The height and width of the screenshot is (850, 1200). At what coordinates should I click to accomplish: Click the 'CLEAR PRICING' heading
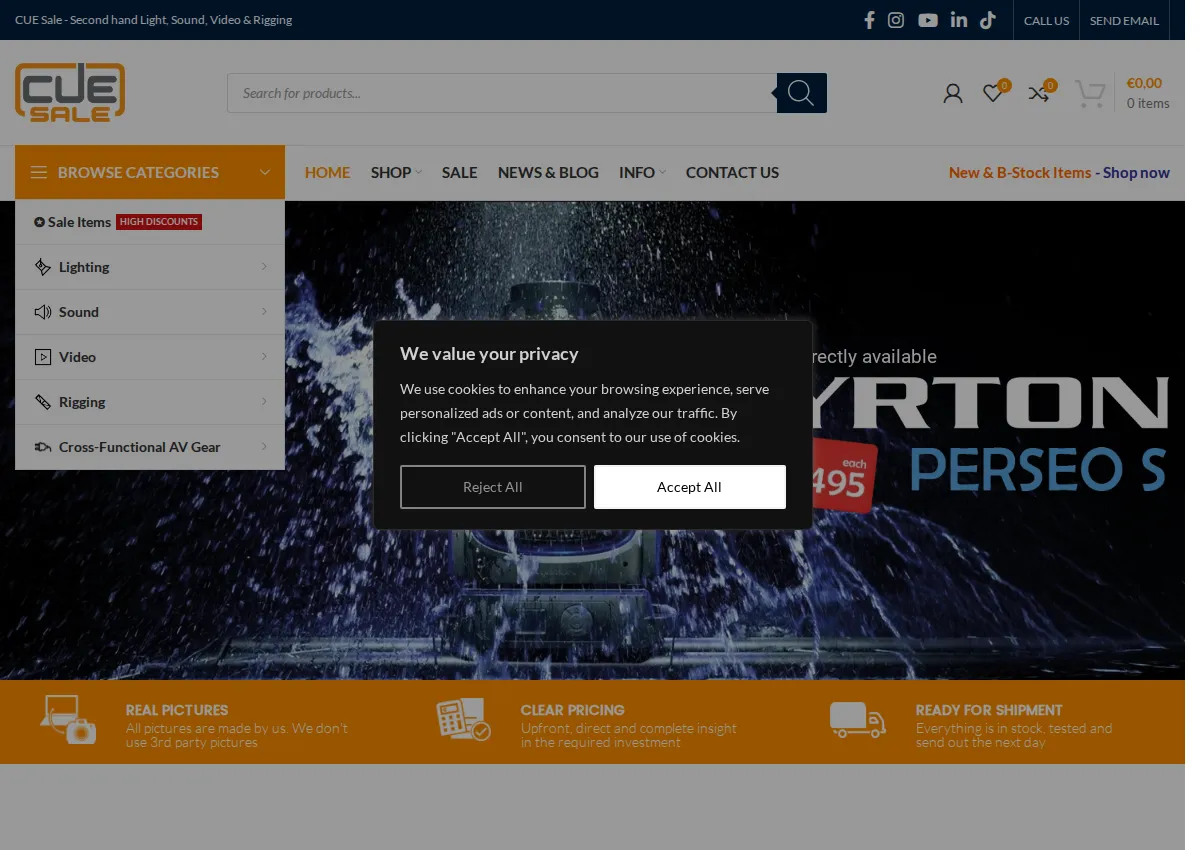573,710
